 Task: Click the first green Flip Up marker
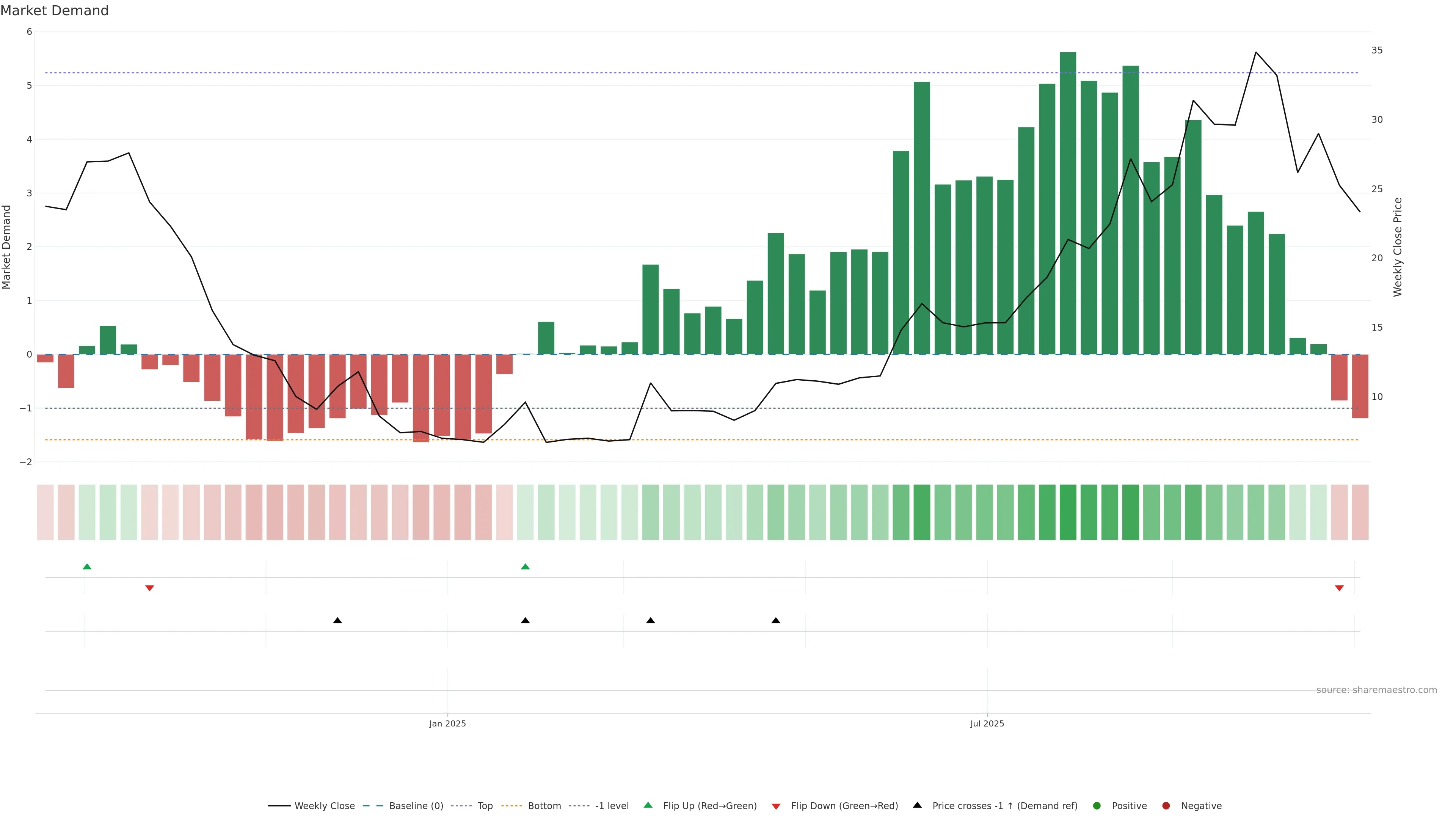pyautogui.click(x=87, y=566)
